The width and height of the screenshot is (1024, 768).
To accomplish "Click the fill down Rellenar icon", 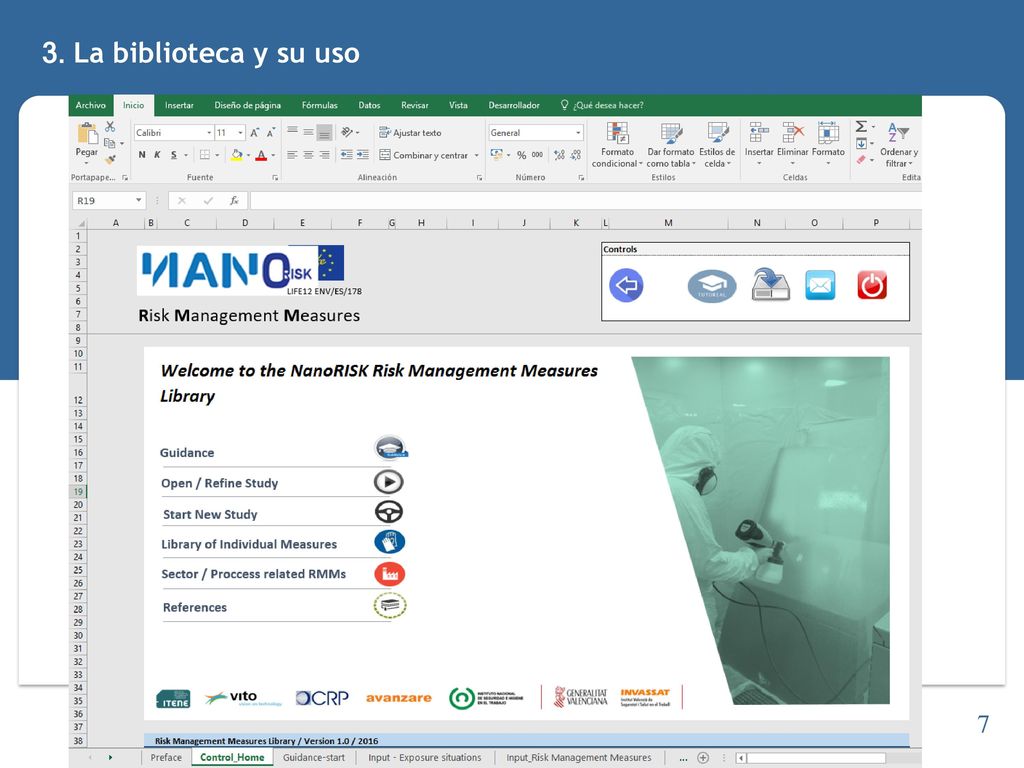I will pos(861,144).
